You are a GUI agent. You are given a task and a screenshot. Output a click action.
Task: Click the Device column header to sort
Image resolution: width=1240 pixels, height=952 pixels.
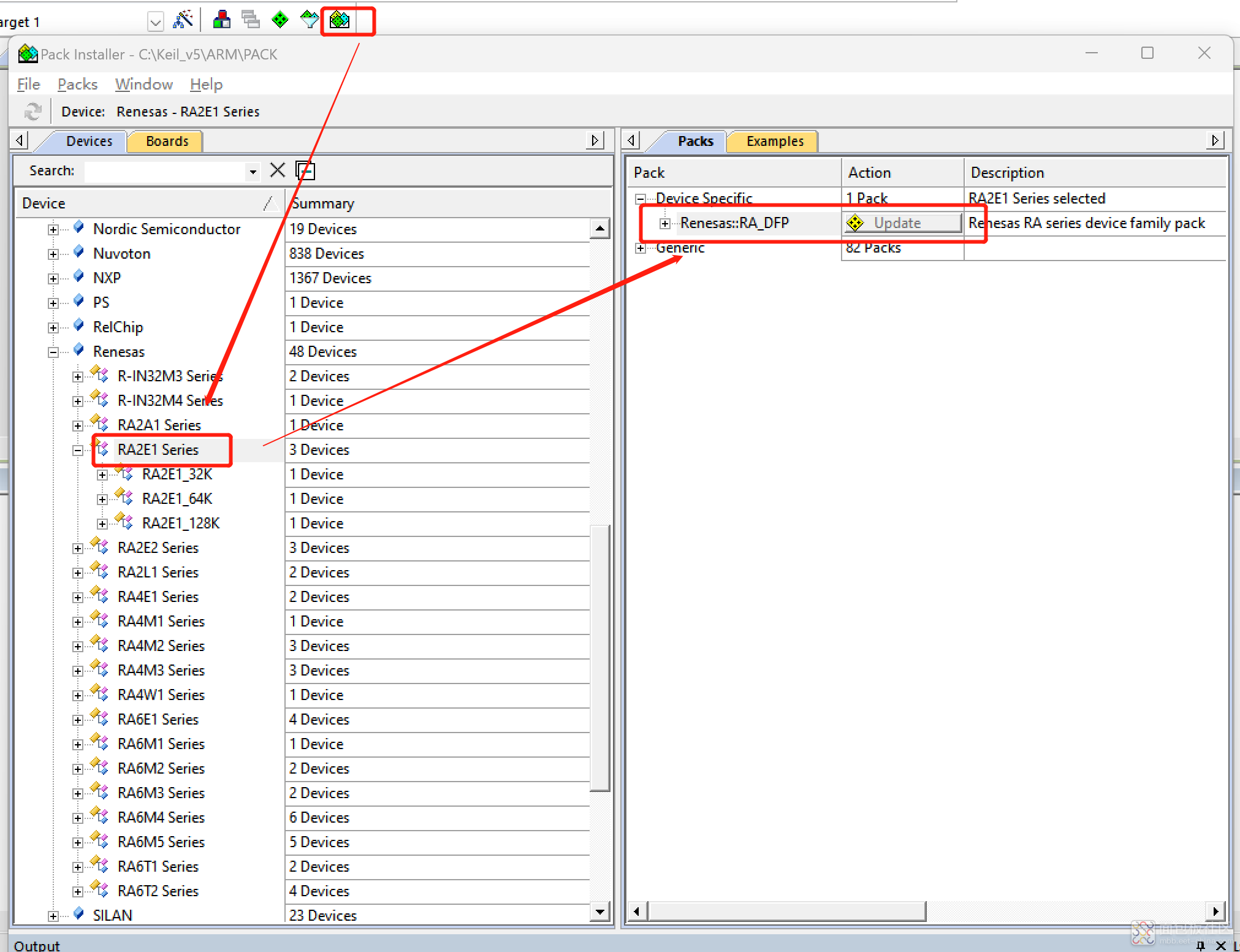pyautogui.click(x=150, y=203)
